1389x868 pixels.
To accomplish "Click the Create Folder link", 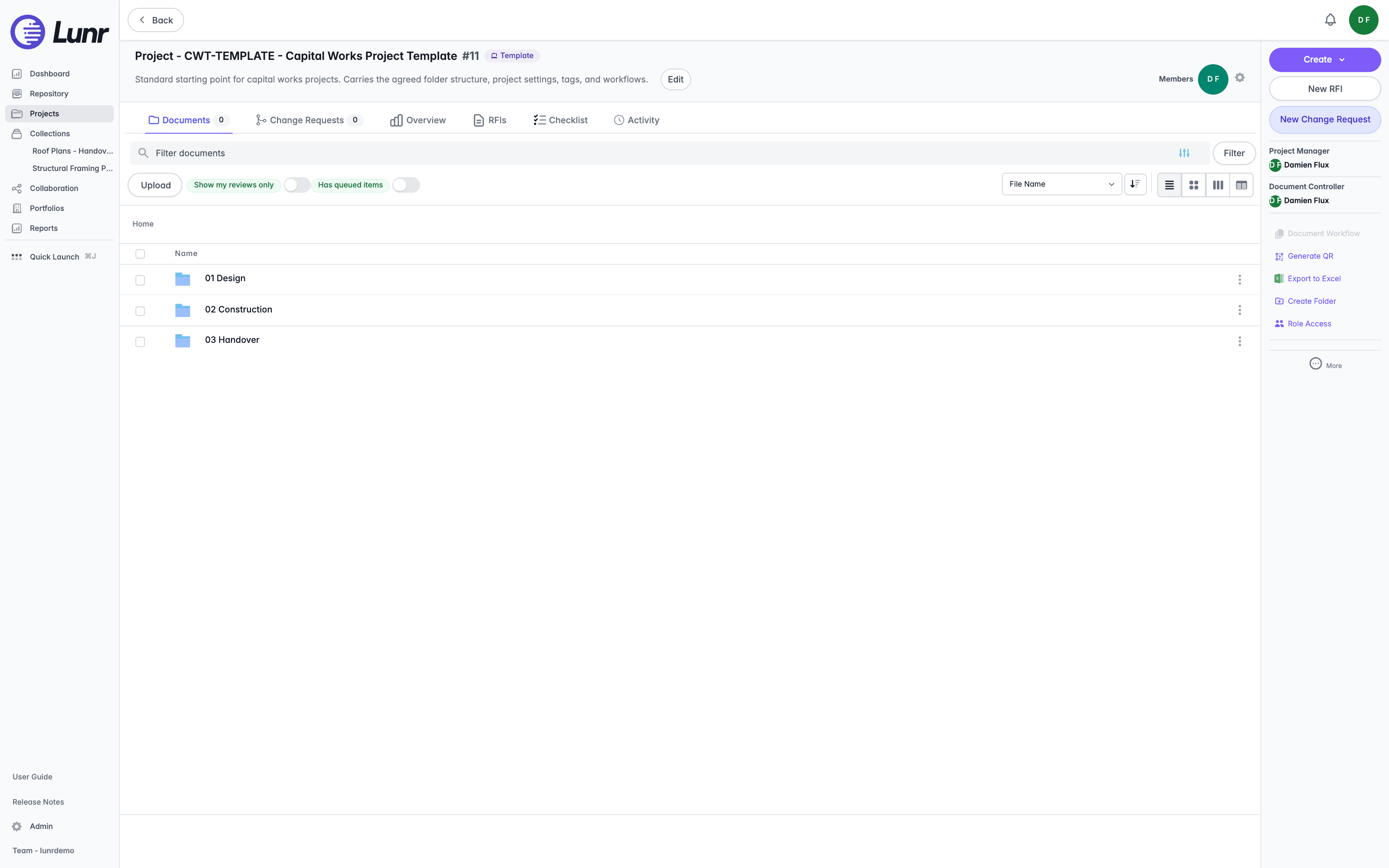I will coord(1305,301).
